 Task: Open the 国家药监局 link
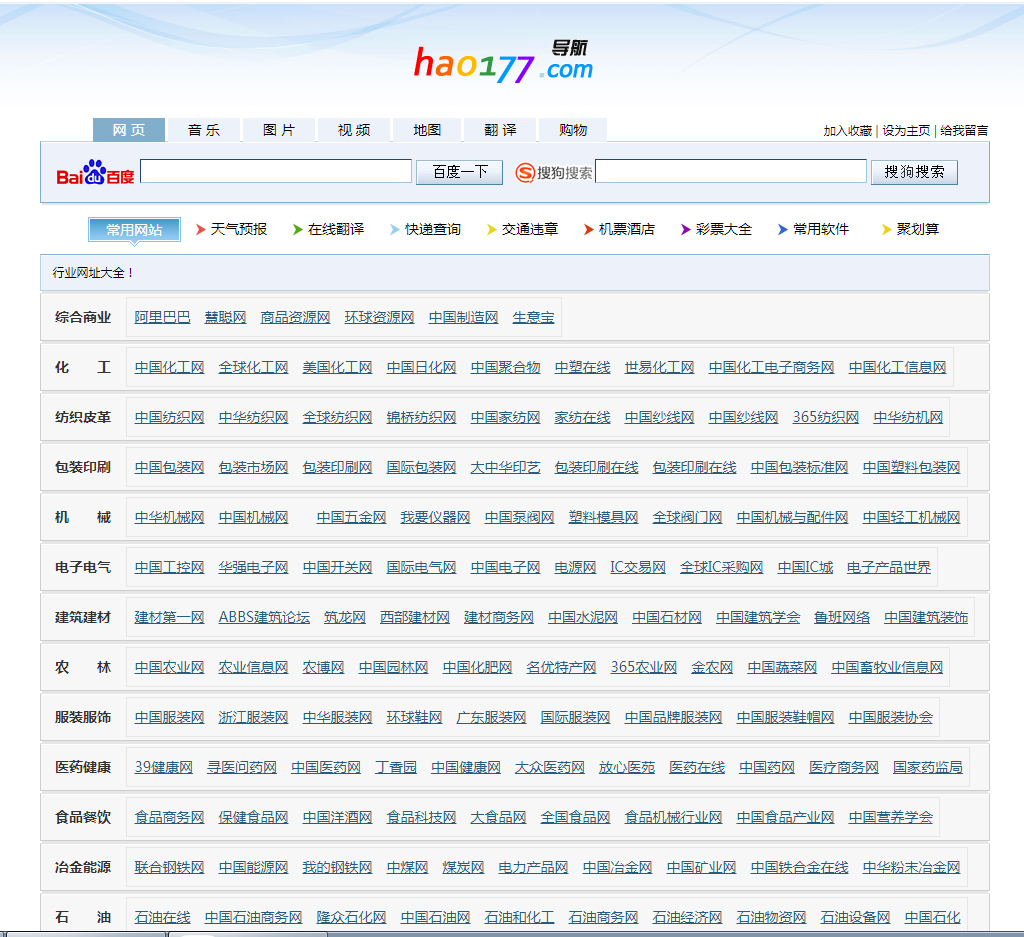927,767
